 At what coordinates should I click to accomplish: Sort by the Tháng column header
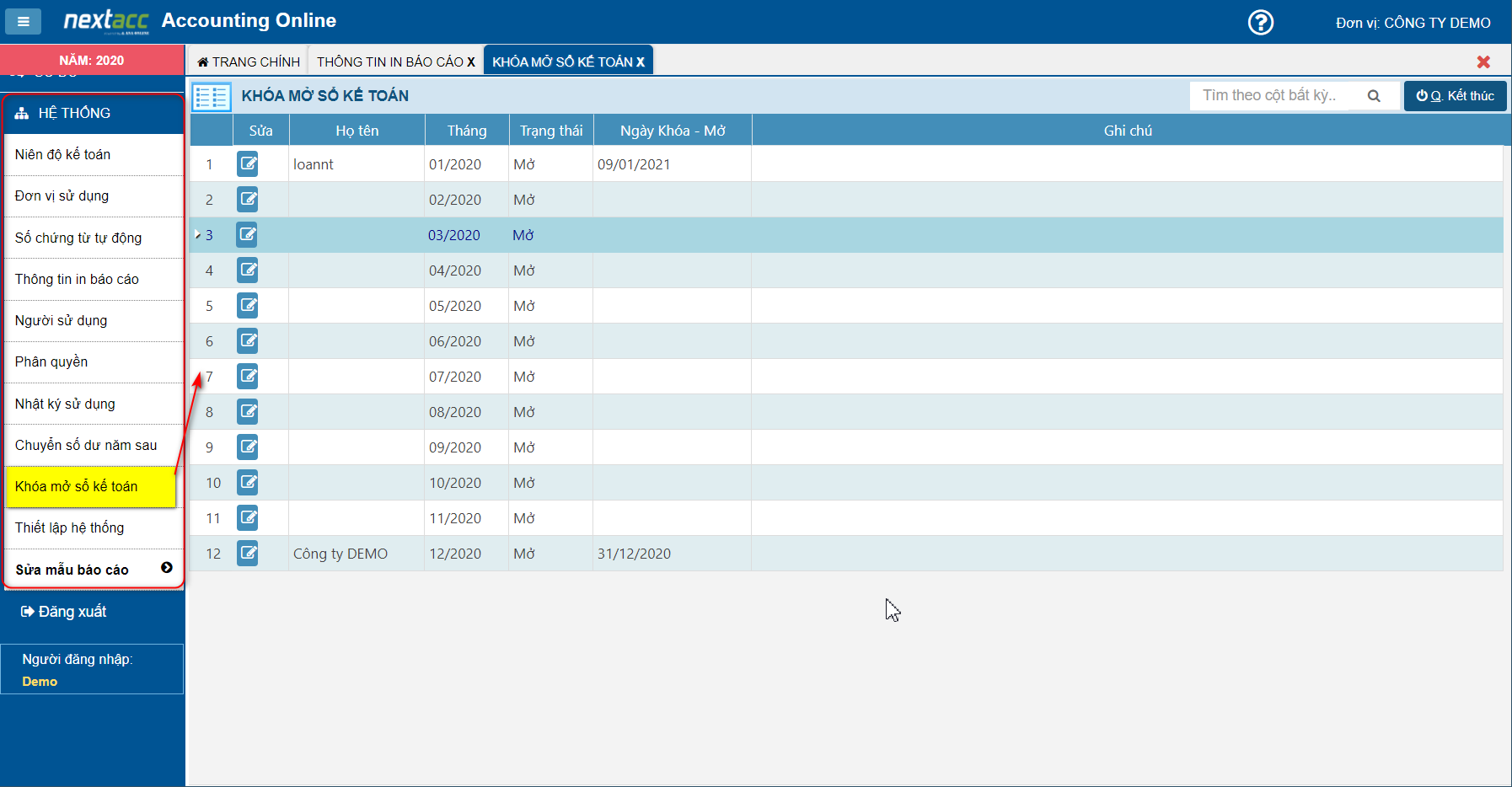pos(466,131)
